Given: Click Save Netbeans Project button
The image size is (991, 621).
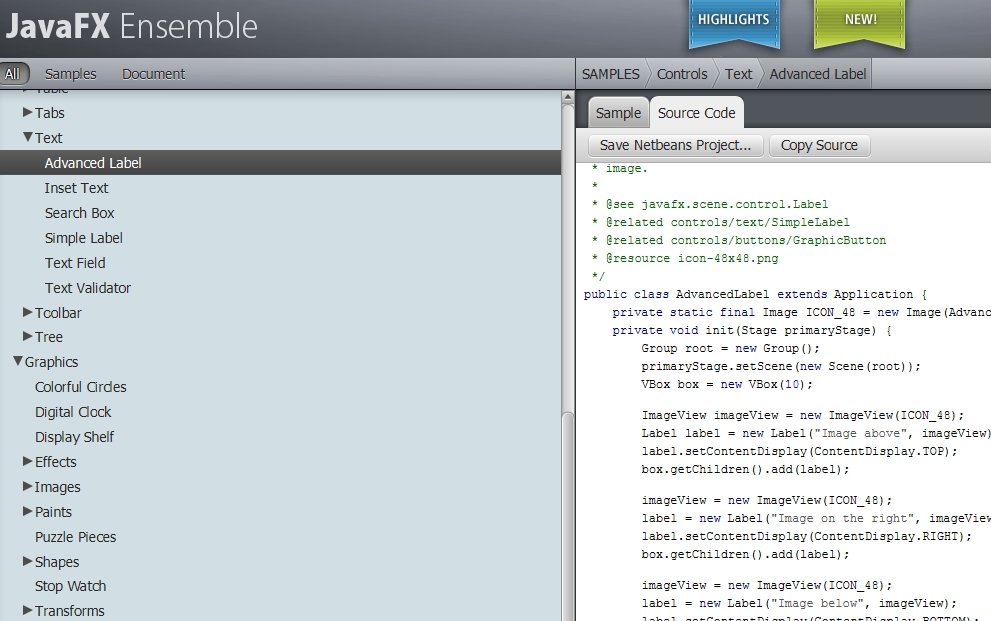Looking at the screenshot, I should 675,145.
